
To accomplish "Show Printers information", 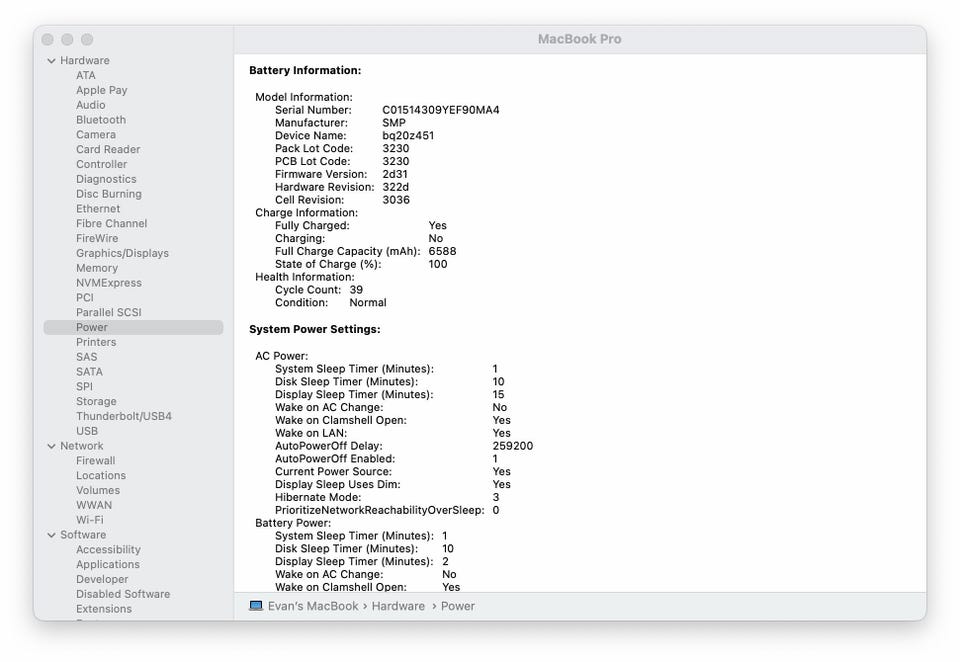I will click(x=96, y=342).
